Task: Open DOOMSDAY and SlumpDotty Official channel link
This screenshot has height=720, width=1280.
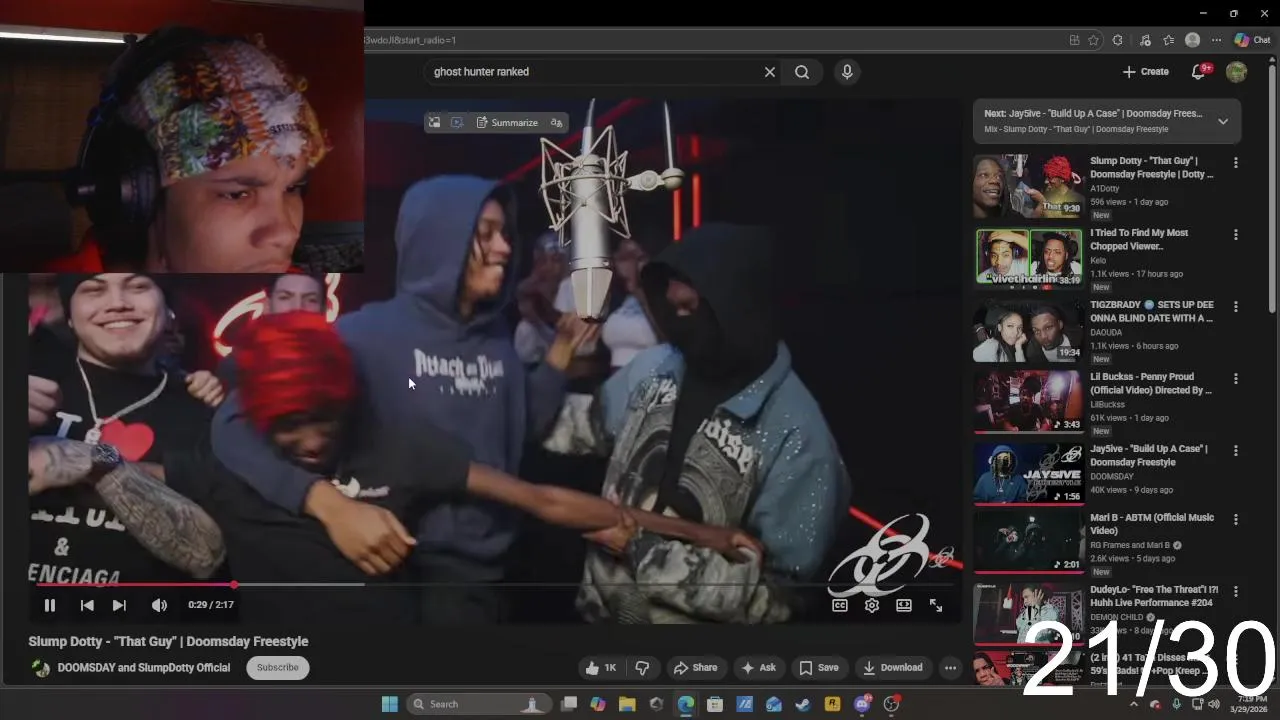Action: [144, 668]
